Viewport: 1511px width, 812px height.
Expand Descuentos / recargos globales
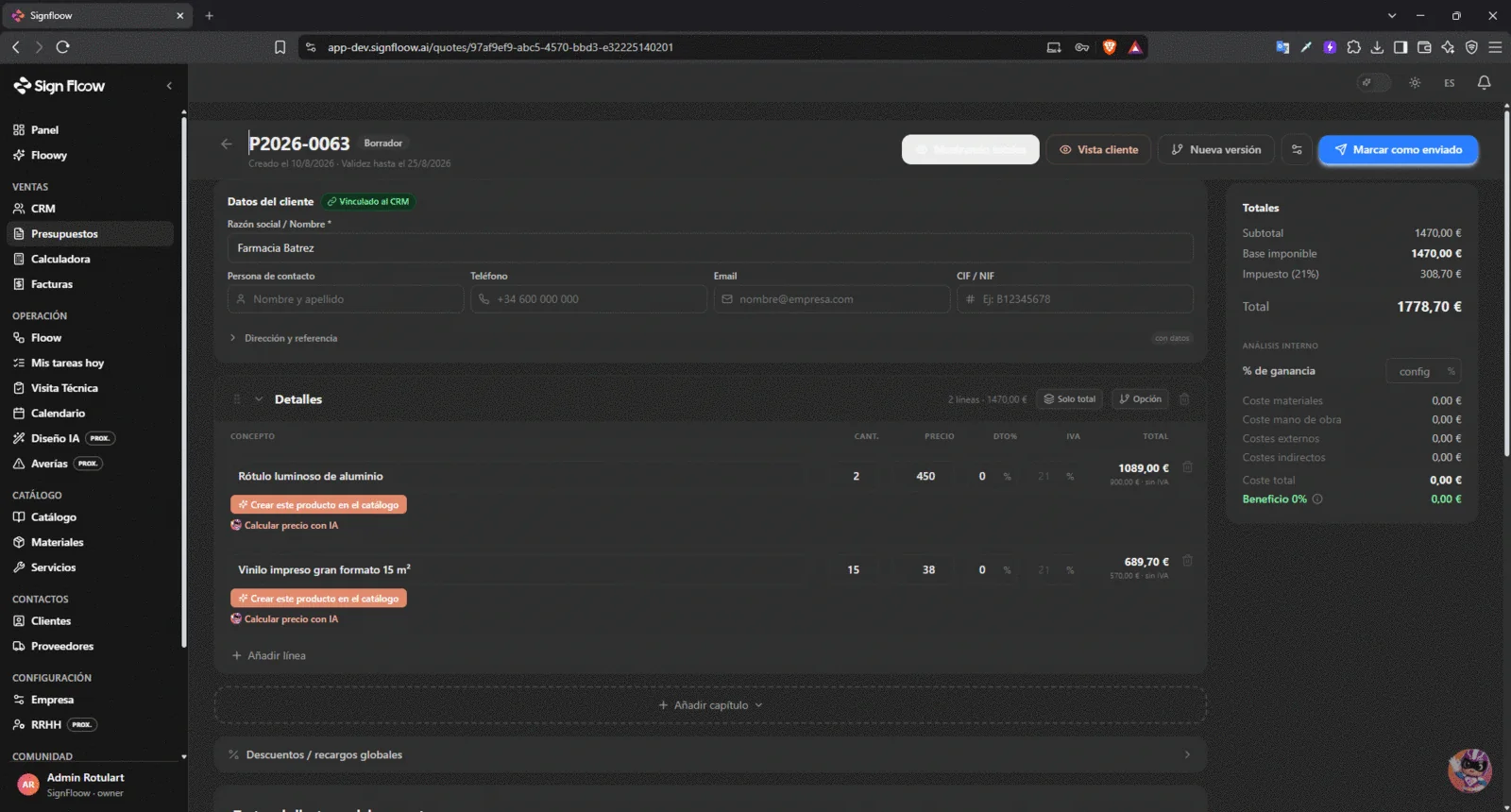[710, 755]
